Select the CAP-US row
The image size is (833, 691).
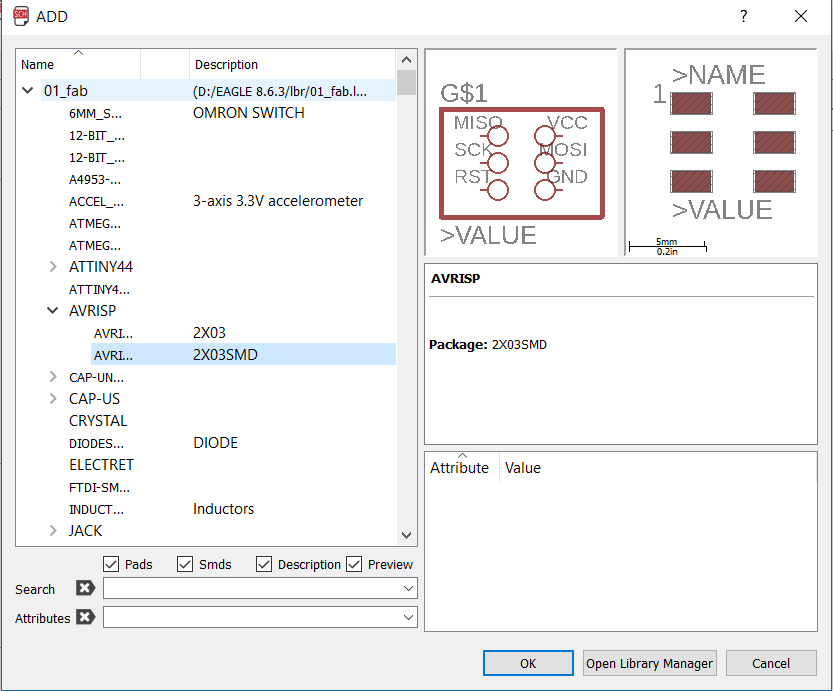point(206,398)
